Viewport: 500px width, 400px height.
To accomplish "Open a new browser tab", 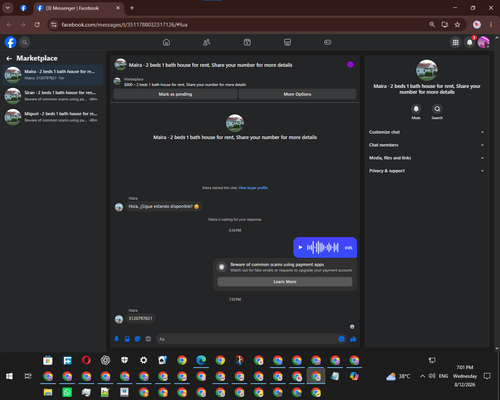I will (132, 8).
